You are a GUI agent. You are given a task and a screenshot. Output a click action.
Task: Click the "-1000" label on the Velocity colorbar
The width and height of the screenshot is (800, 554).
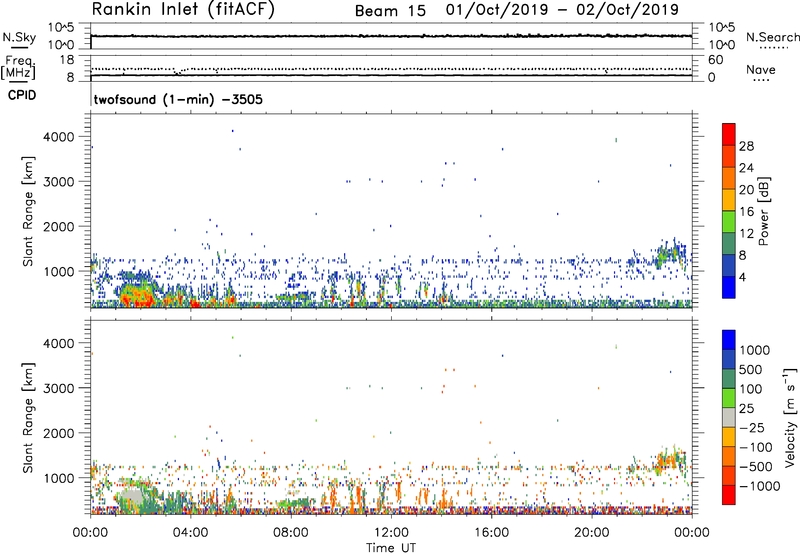tap(760, 486)
